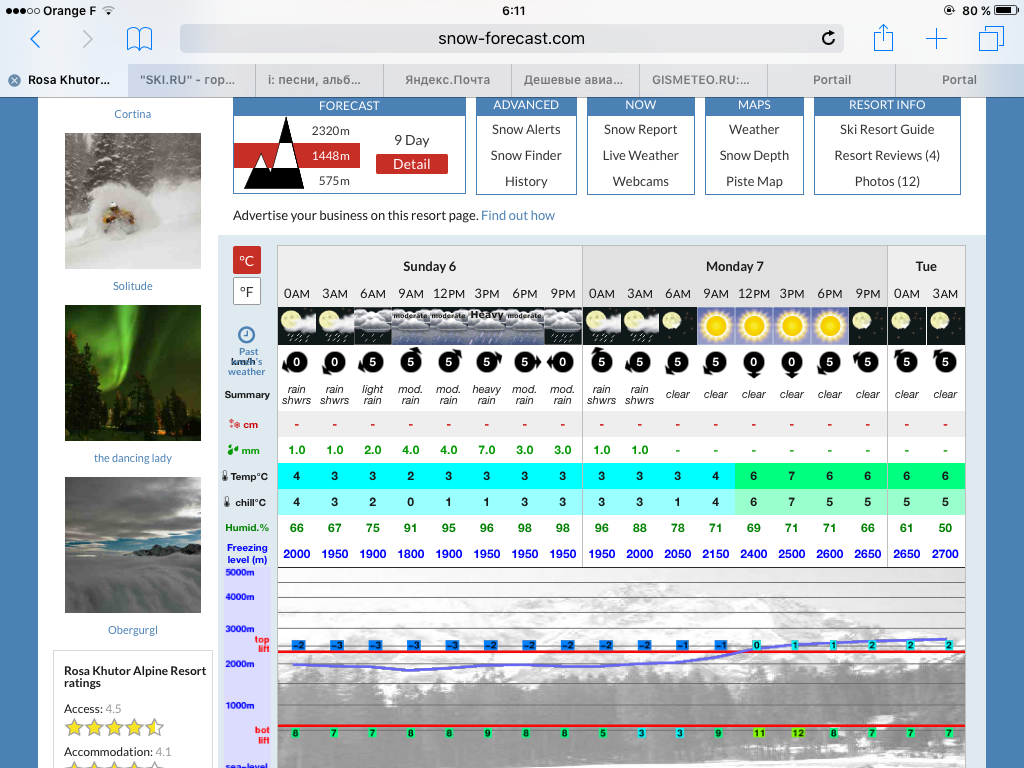This screenshot has height=768, width=1024.
Task: Select the Monday 7 day header
Action: coord(735,266)
